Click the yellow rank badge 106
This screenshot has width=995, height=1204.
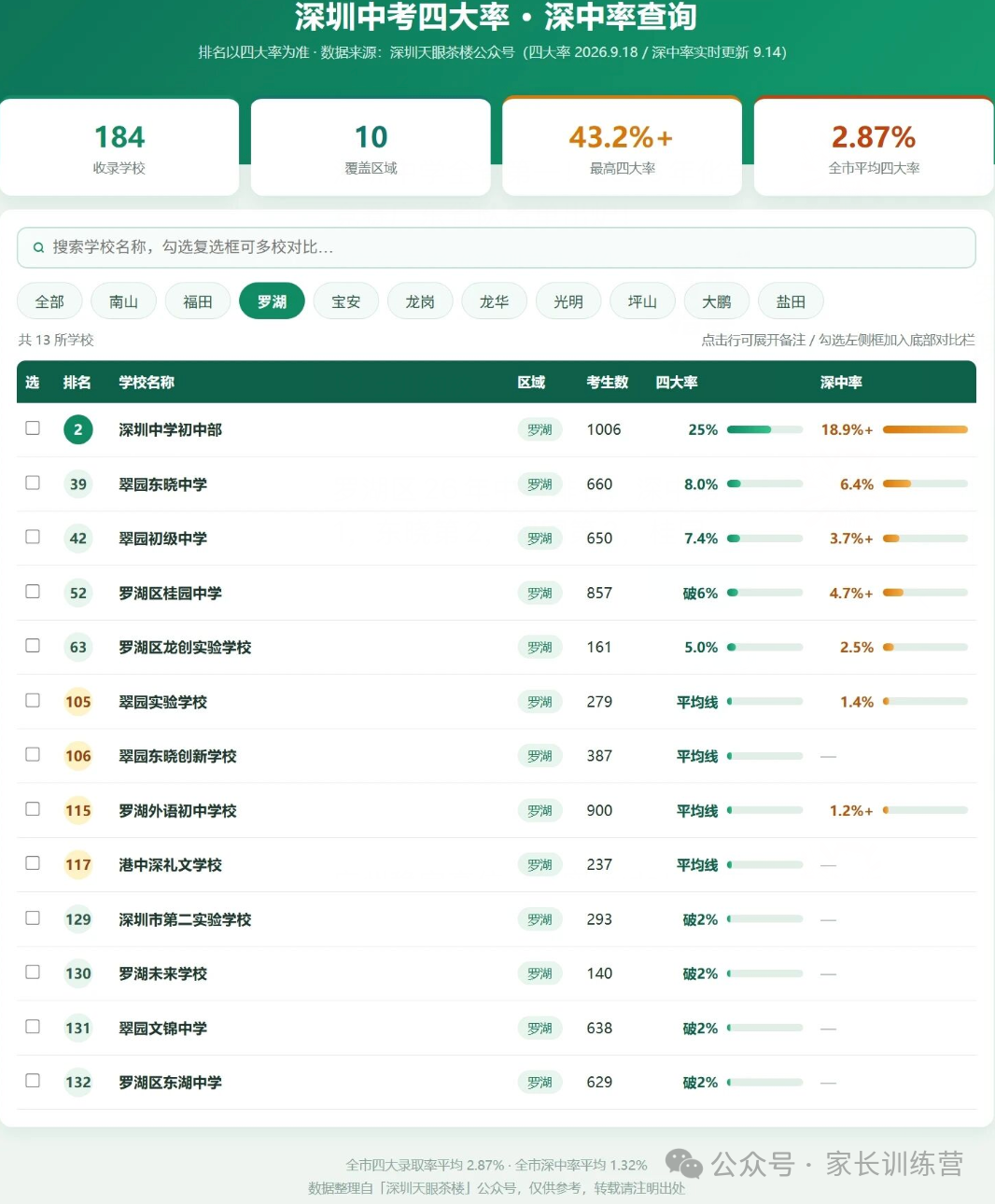point(78,756)
